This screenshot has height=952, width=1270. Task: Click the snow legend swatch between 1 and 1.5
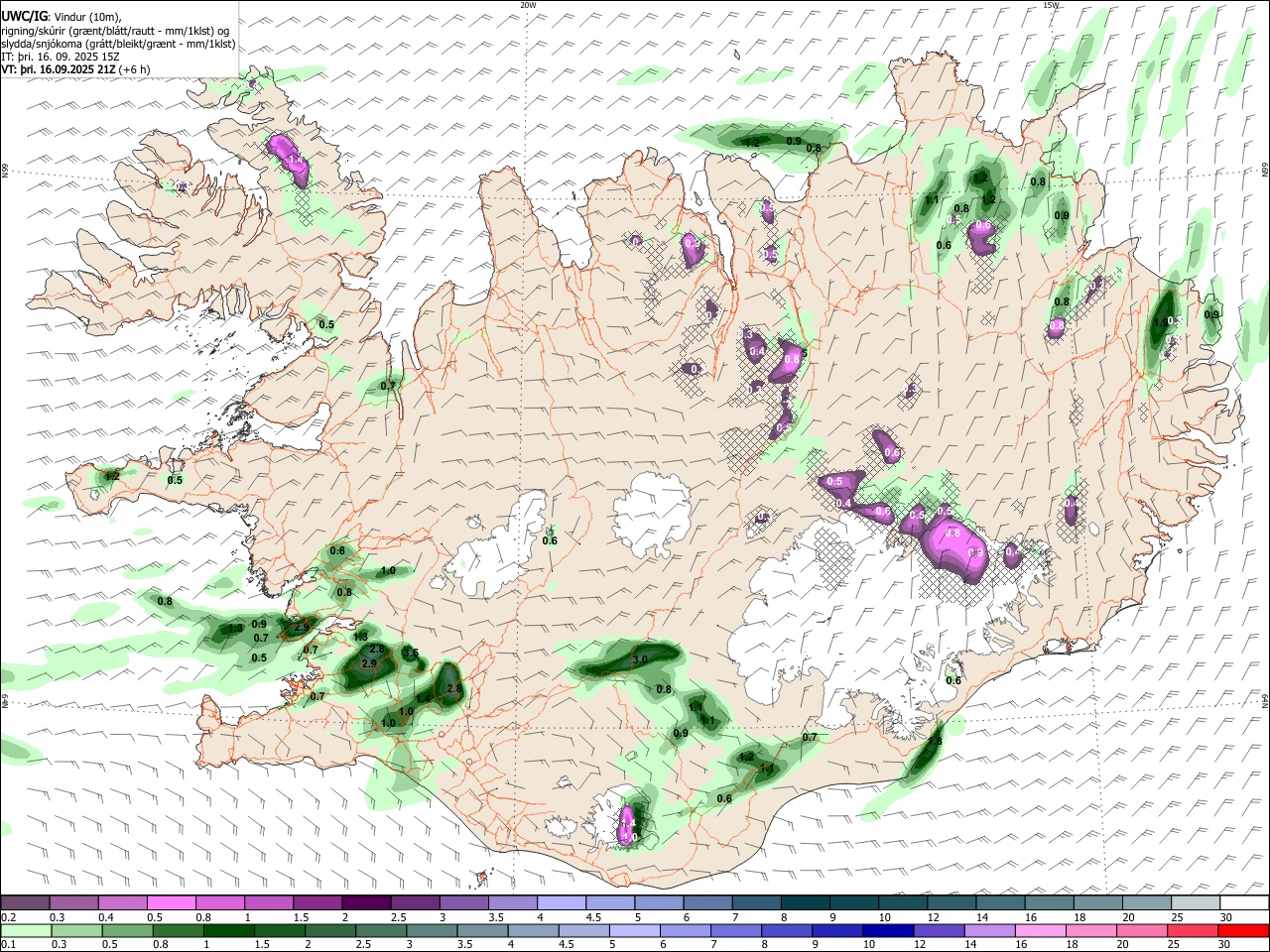click(x=269, y=903)
